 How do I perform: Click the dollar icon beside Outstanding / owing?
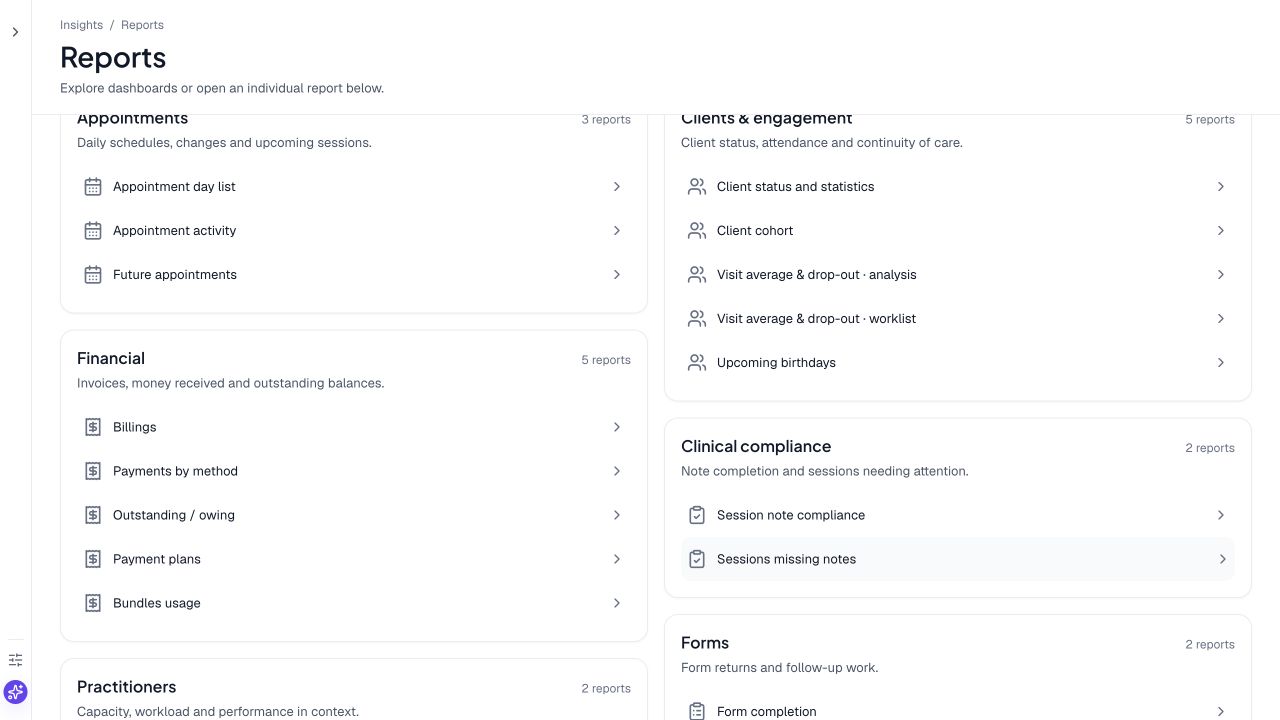pos(93,515)
